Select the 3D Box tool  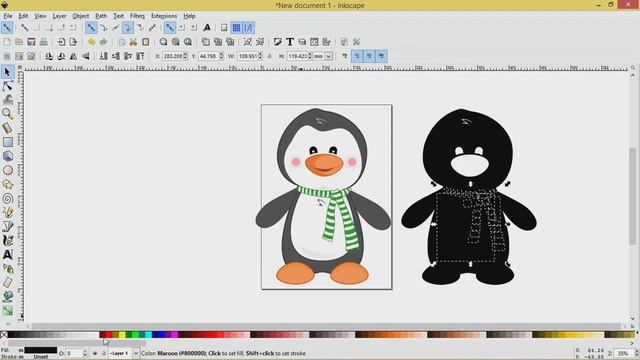(x=7, y=156)
